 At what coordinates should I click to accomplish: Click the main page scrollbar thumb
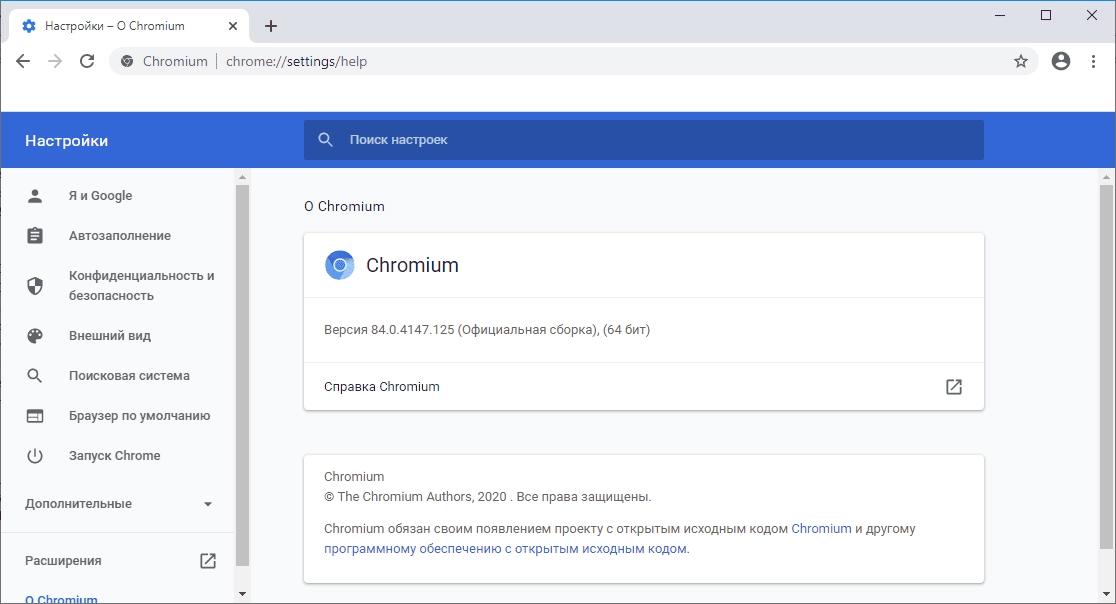(1106, 366)
